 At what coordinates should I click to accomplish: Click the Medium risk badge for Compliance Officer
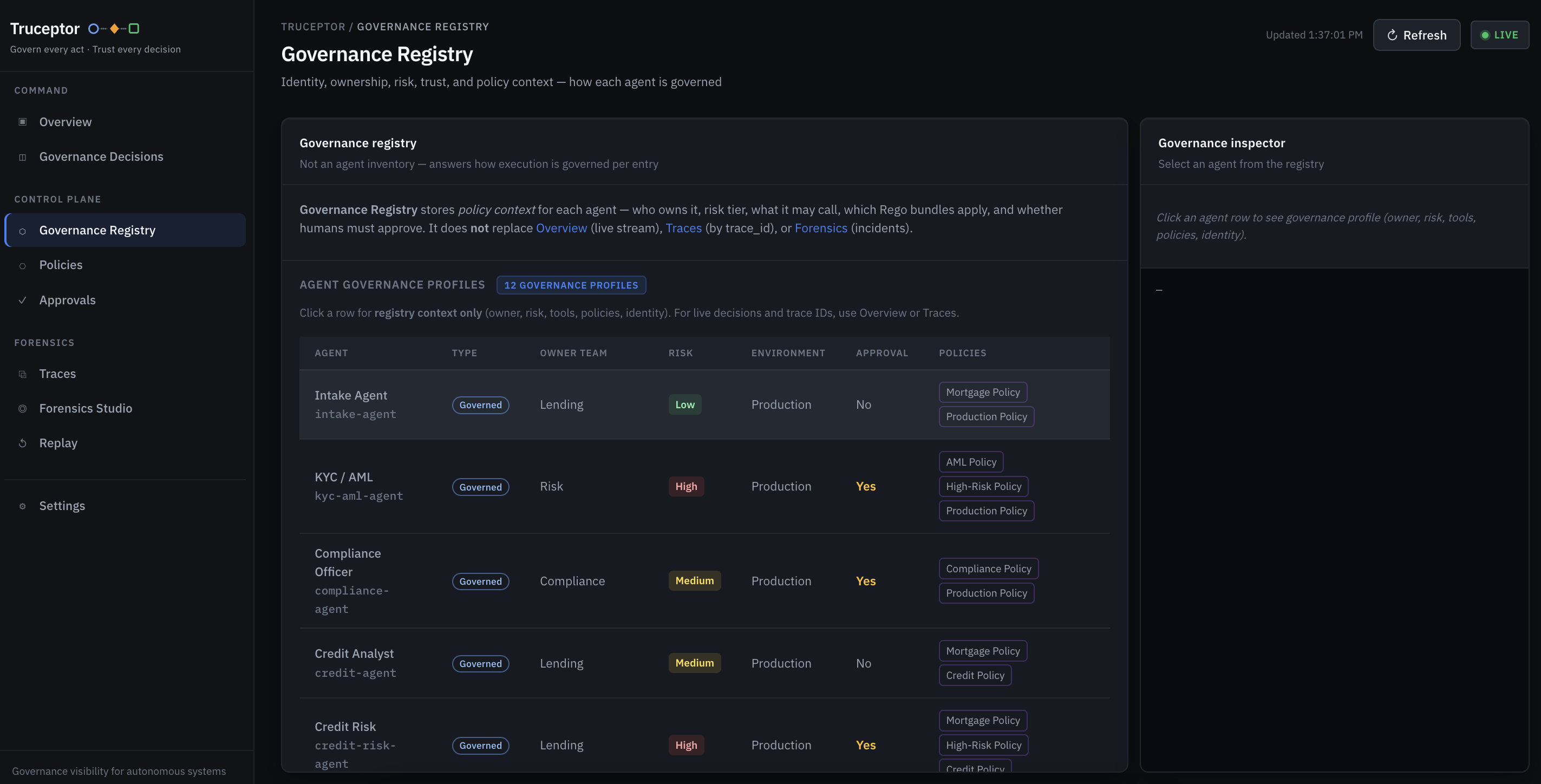click(x=695, y=580)
